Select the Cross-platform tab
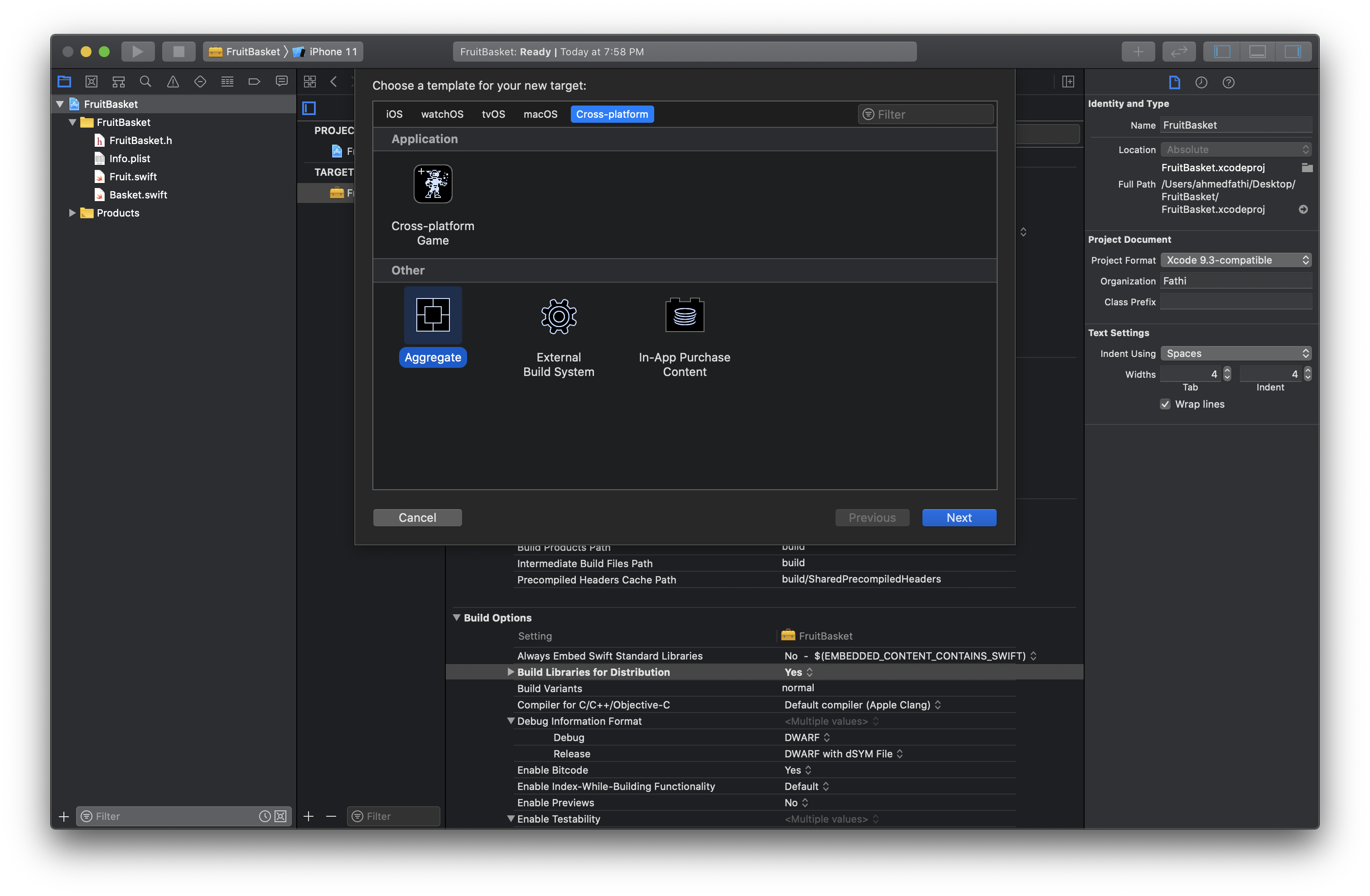1370x896 pixels. point(612,114)
